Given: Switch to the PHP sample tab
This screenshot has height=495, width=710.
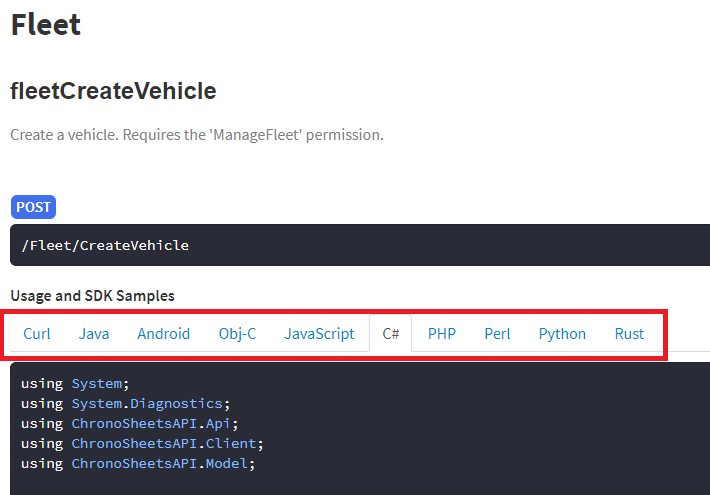Looking at the screenshot, I should pyautogui.click(x=442, y=334).
